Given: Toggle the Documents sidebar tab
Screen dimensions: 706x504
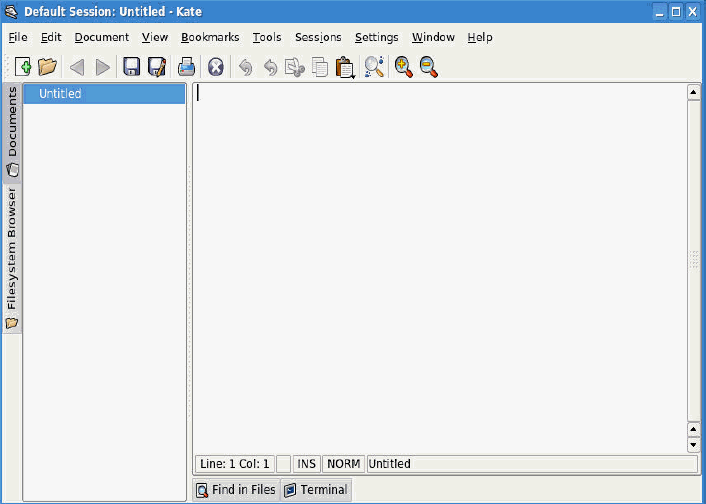Looking at the screenshot, I should click(x=12, y=132).
